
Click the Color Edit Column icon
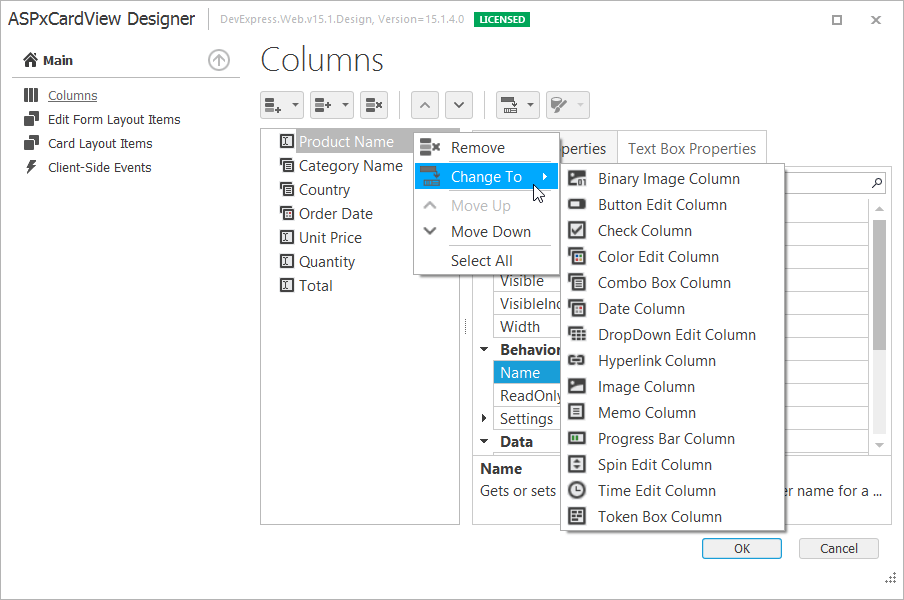pyautogui.click(x=577, y=256)
